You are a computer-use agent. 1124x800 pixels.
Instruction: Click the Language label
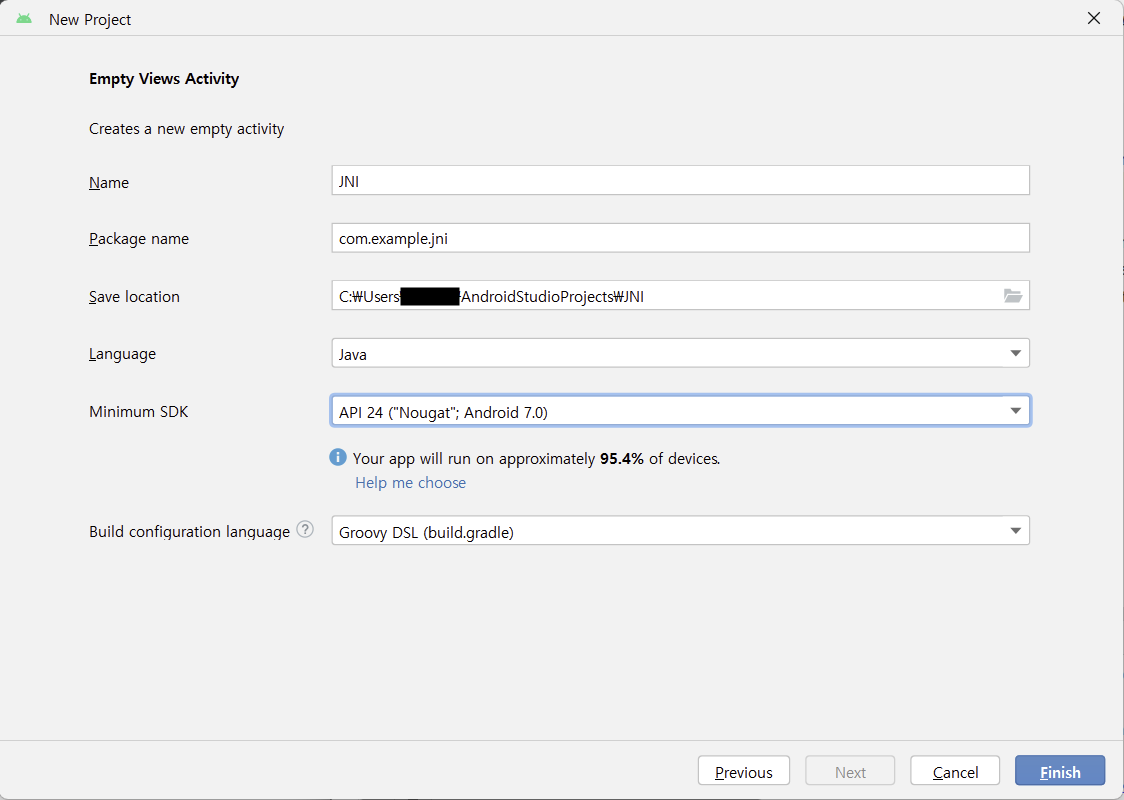122,354
